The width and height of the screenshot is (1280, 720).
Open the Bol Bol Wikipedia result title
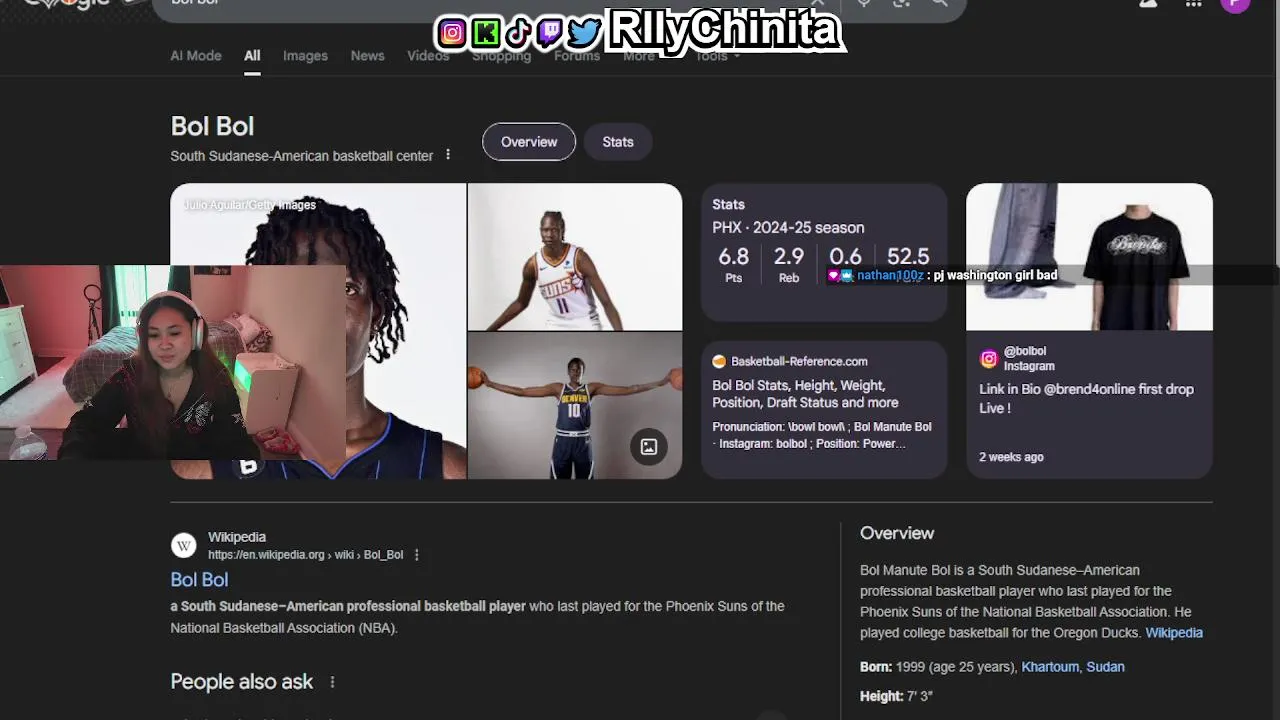tap(199, 580)
